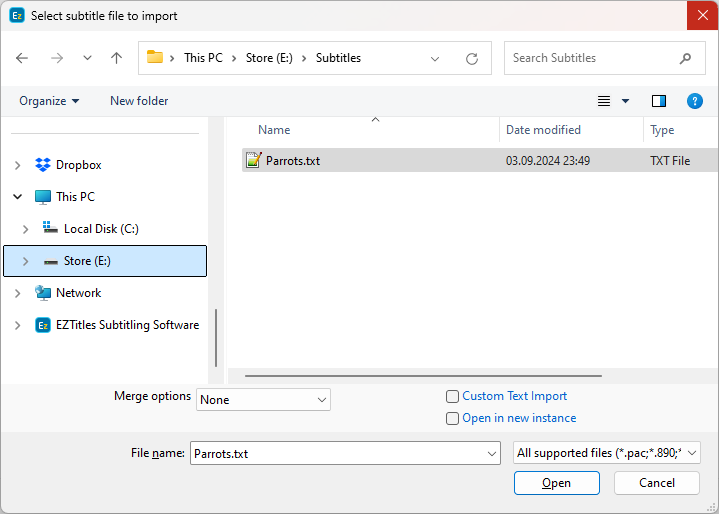
Task: Open the Organize menu
Action: pyautogui.click(x=49, y=101)
